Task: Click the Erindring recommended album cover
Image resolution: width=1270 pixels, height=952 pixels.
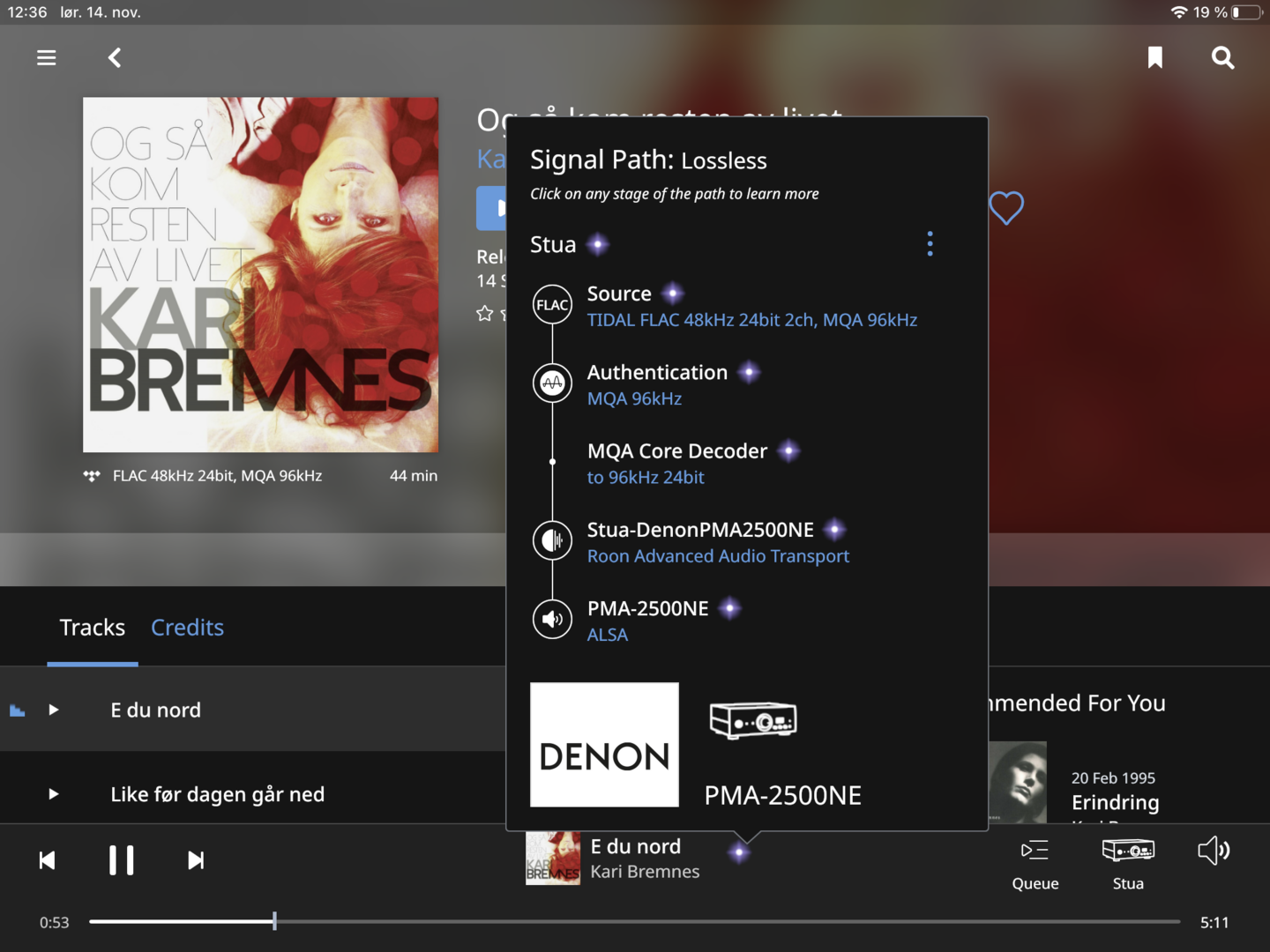Action: 1017,782
